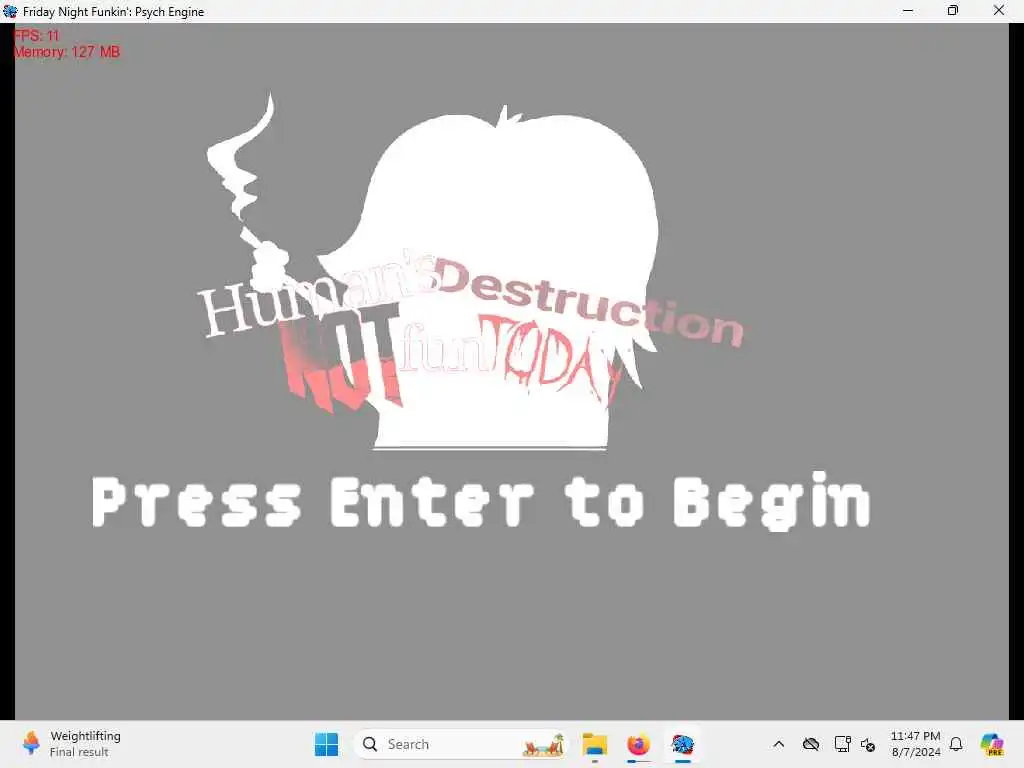1024x768 pixels.
Task: Click the 'Memory: 127 MB' readout
Action: pos(67,52)
